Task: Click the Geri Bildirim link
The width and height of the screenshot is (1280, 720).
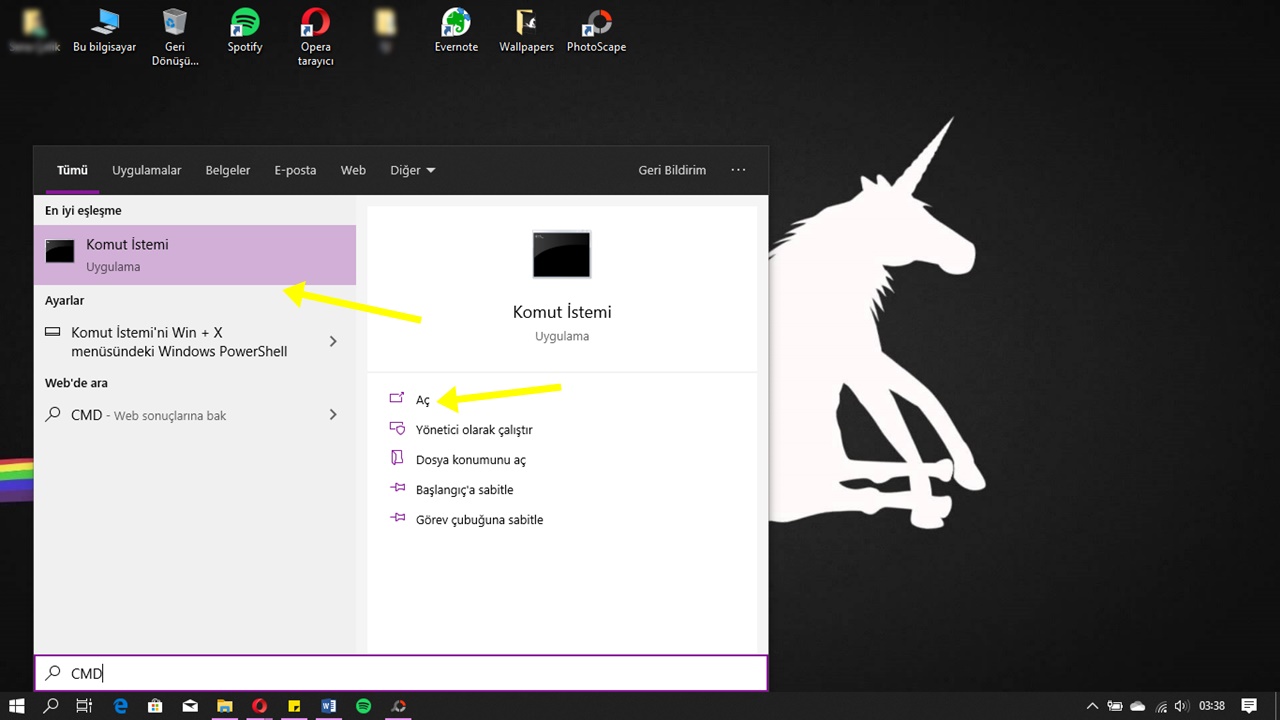Action: coord(672,170)
